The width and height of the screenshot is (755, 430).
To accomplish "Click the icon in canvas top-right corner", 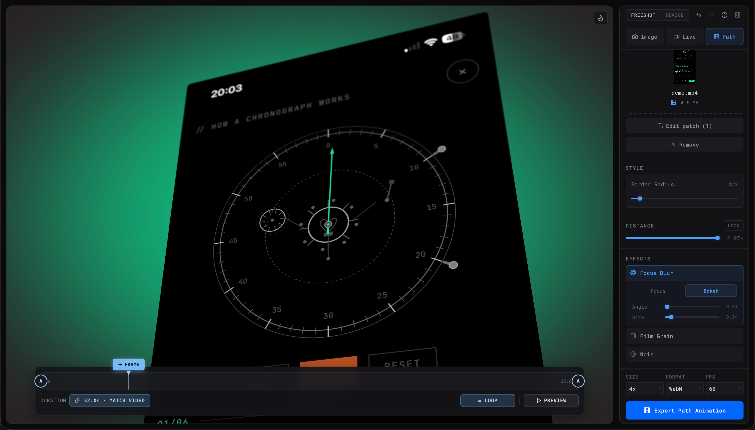I will pos(600,17).
